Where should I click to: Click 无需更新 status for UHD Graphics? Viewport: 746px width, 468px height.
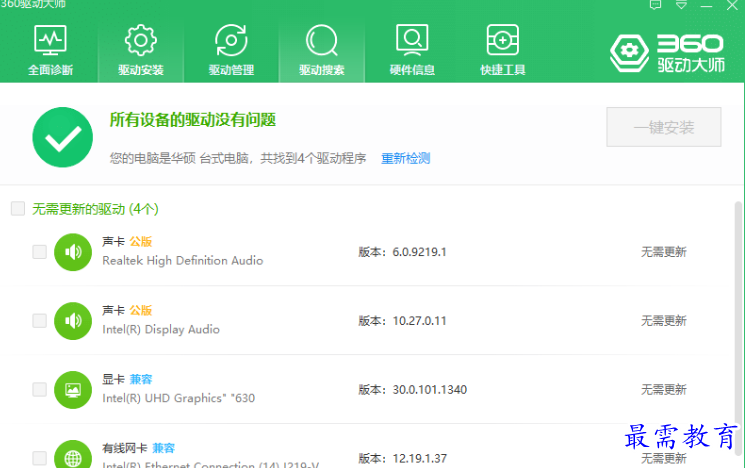click(664, 390)
